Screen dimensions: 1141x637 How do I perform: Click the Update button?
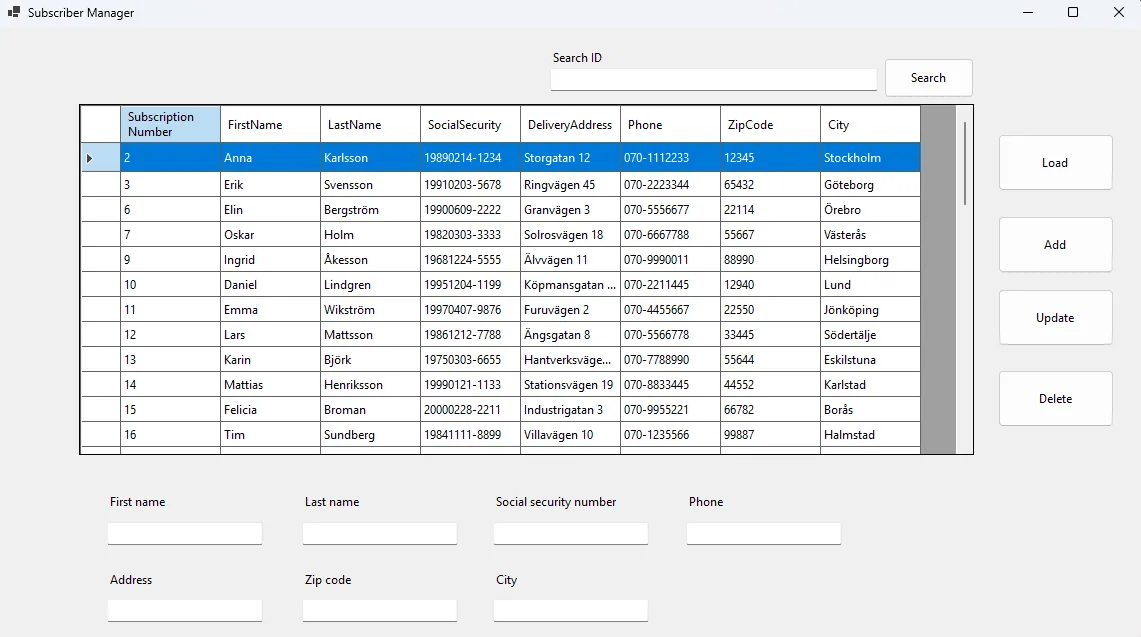click(1055, 317)
